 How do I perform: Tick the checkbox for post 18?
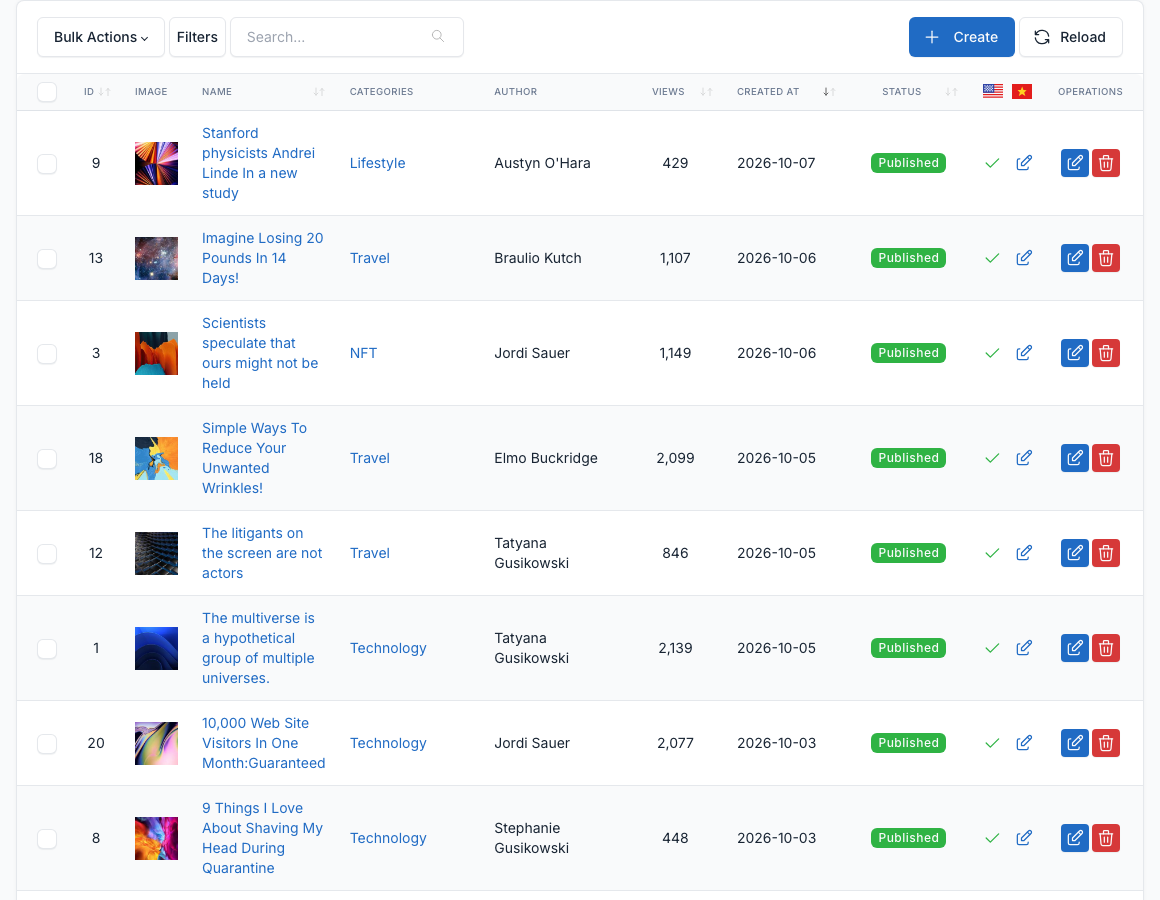point(47,459)
